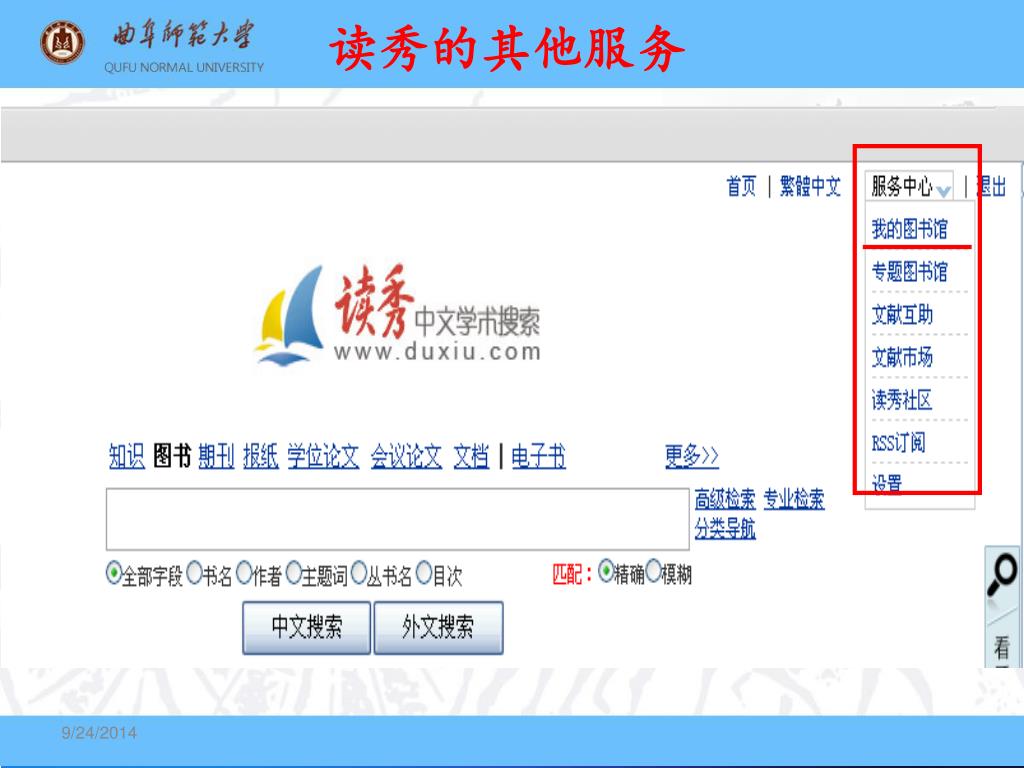
Task: Click the 外文搜索 button
Action: 438,628
